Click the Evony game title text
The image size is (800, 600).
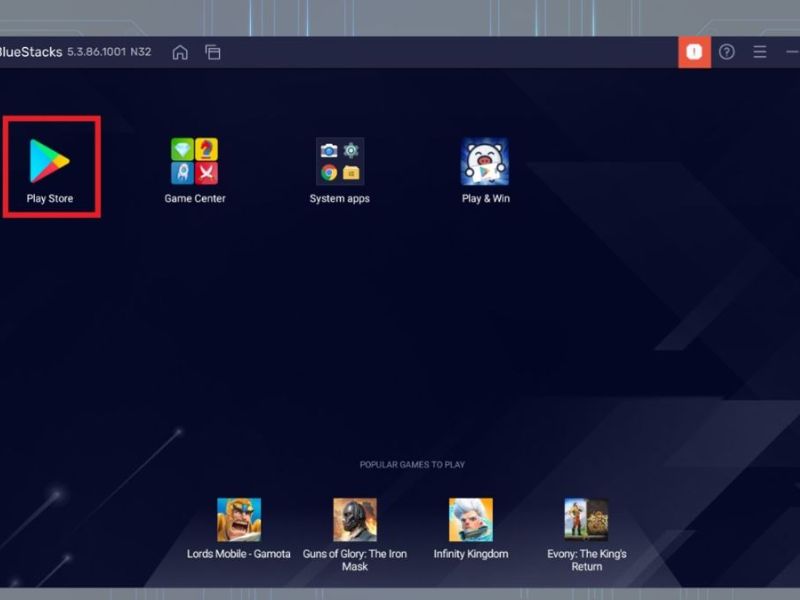[588, 559]
